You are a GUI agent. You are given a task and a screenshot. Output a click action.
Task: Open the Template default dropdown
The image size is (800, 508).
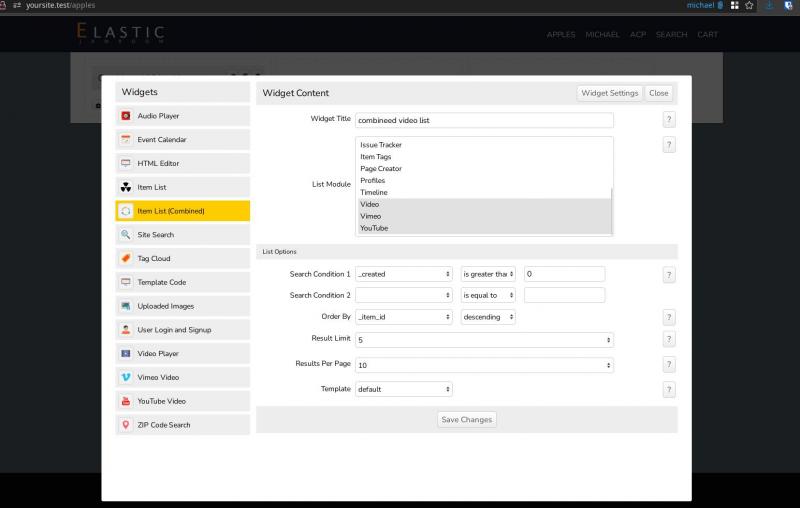[404, 389]
